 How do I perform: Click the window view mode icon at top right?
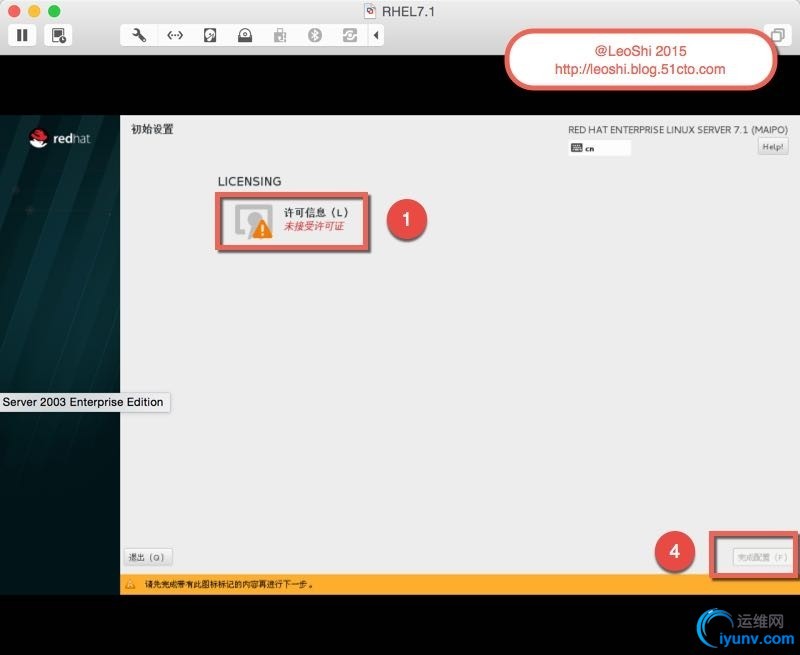click(x=778, y=35)
